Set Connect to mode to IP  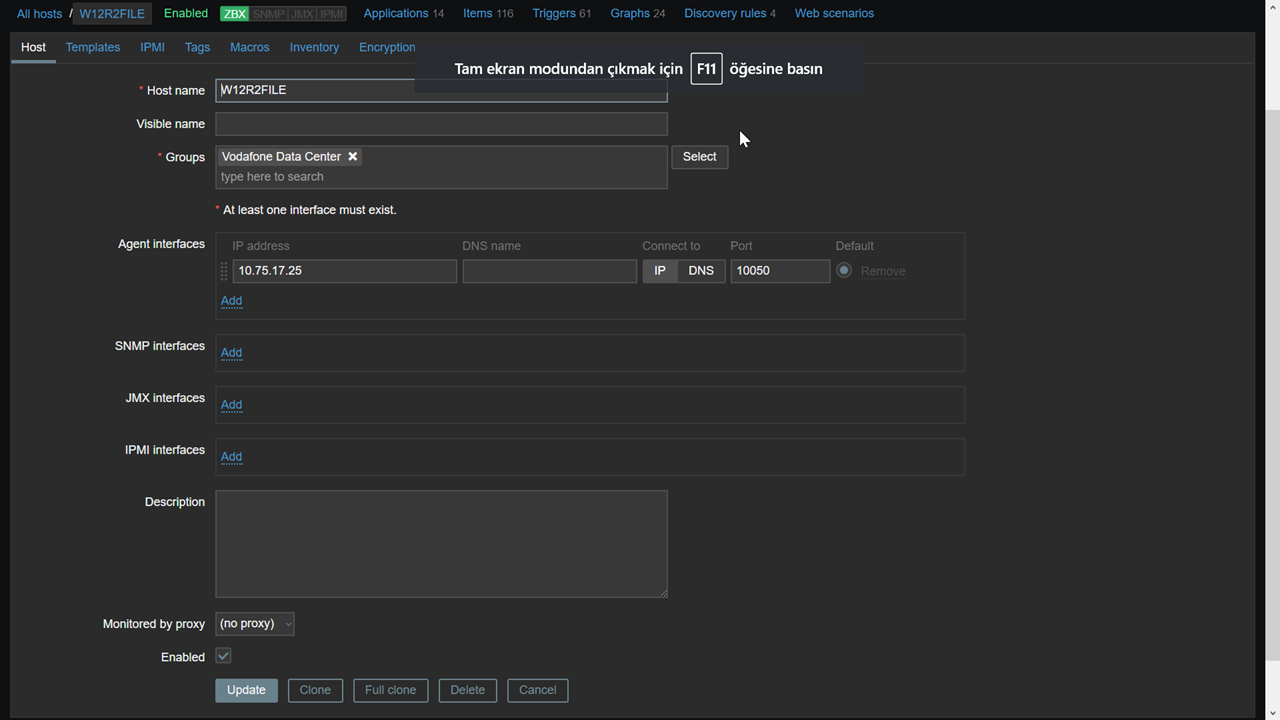click(x=659, y=271)
